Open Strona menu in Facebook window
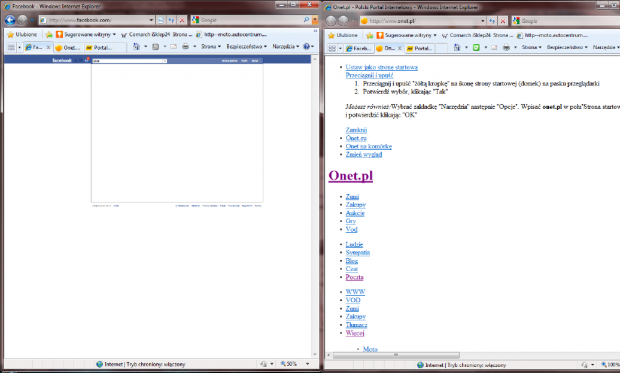The width and height of the screenshot is (620, 373). pyautogui.click(x=211, y=46)
